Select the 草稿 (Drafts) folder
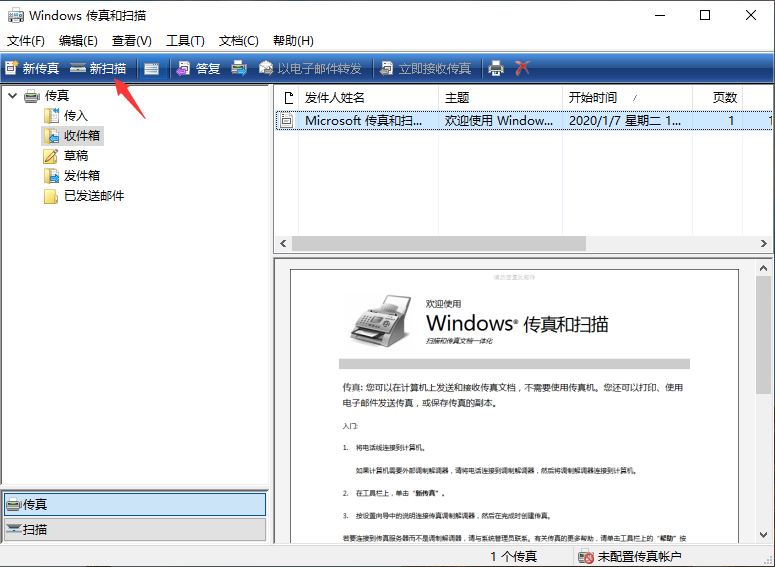This screenshot has height=567, width=775. 75,156
